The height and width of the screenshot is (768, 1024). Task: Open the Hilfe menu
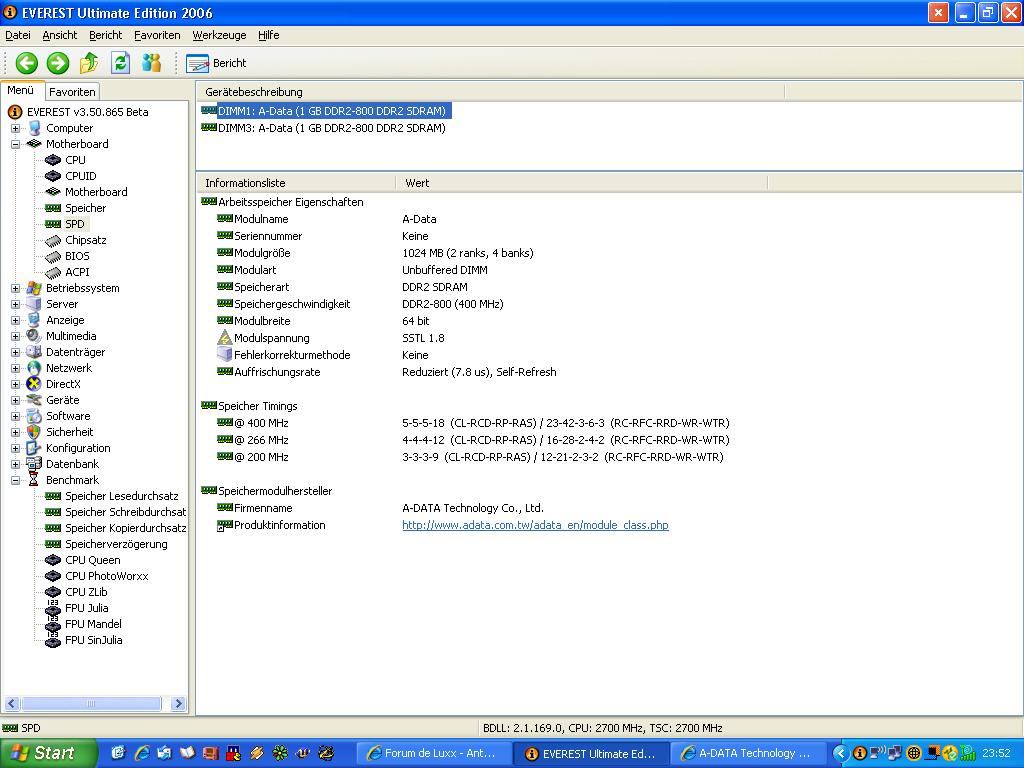click(268, 35)
